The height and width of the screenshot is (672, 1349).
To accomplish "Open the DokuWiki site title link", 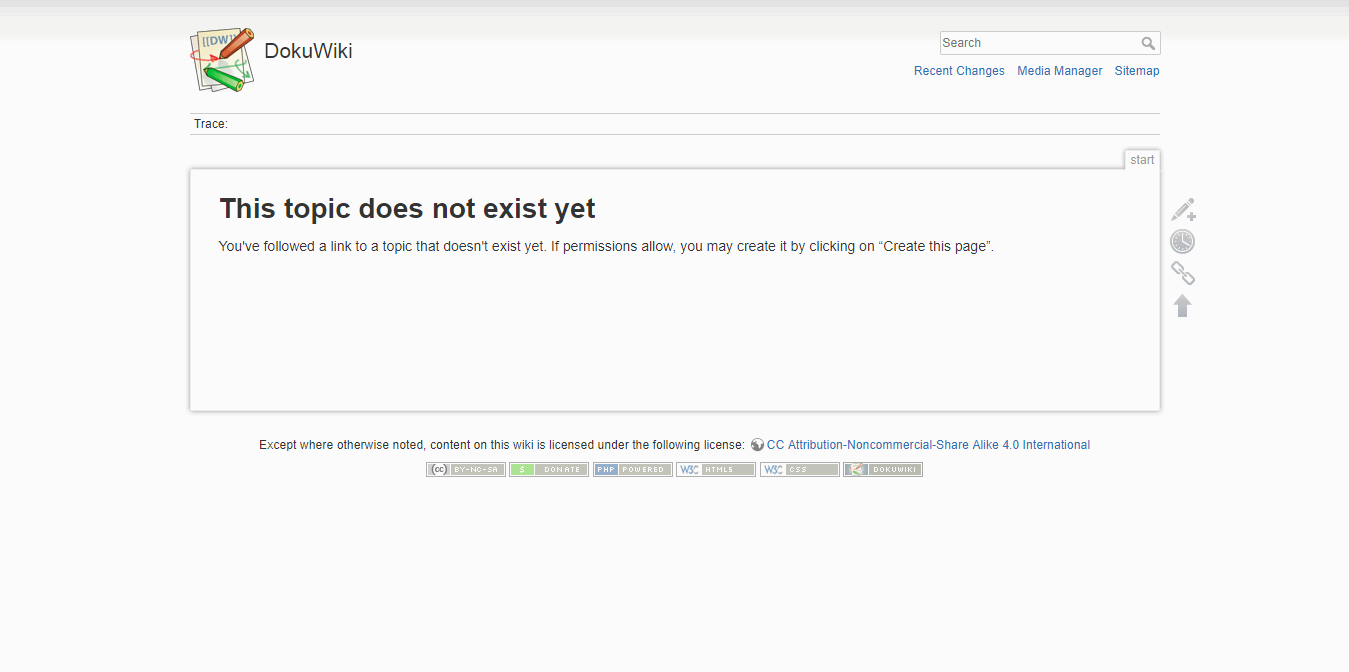I will [x=308, y=51].
